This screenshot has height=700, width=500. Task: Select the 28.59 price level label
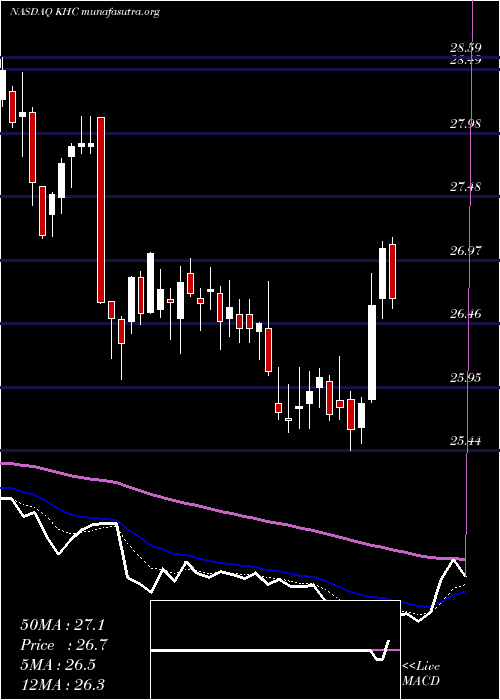coord(465,48)
